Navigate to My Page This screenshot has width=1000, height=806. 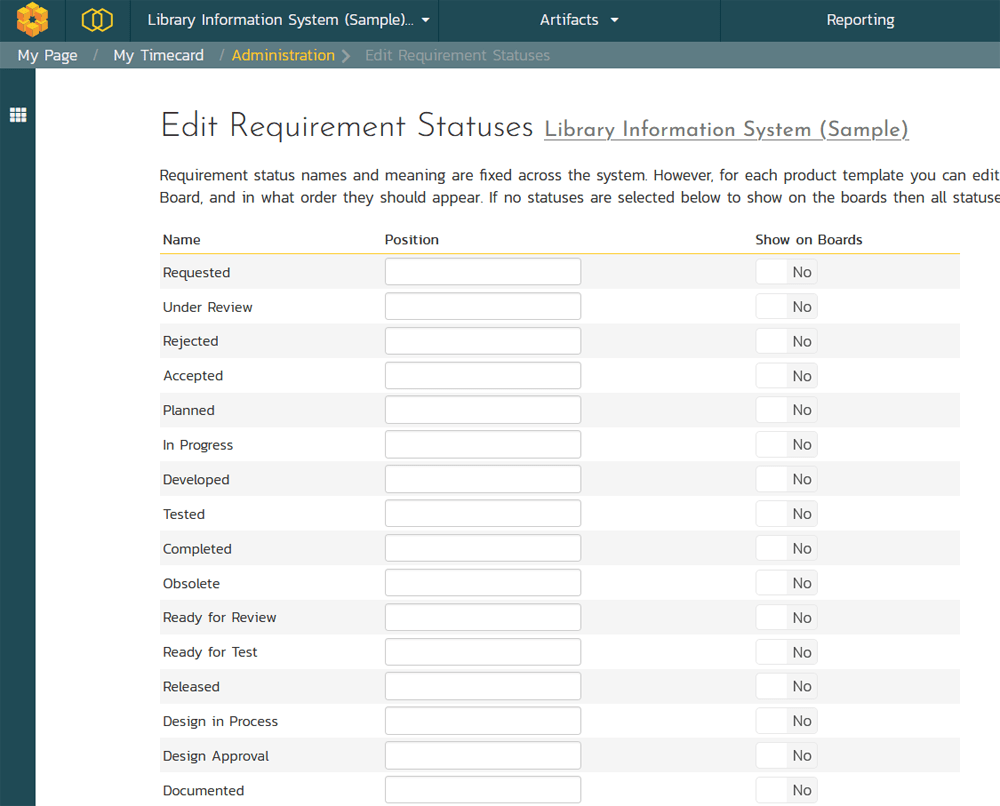point(46,55)
